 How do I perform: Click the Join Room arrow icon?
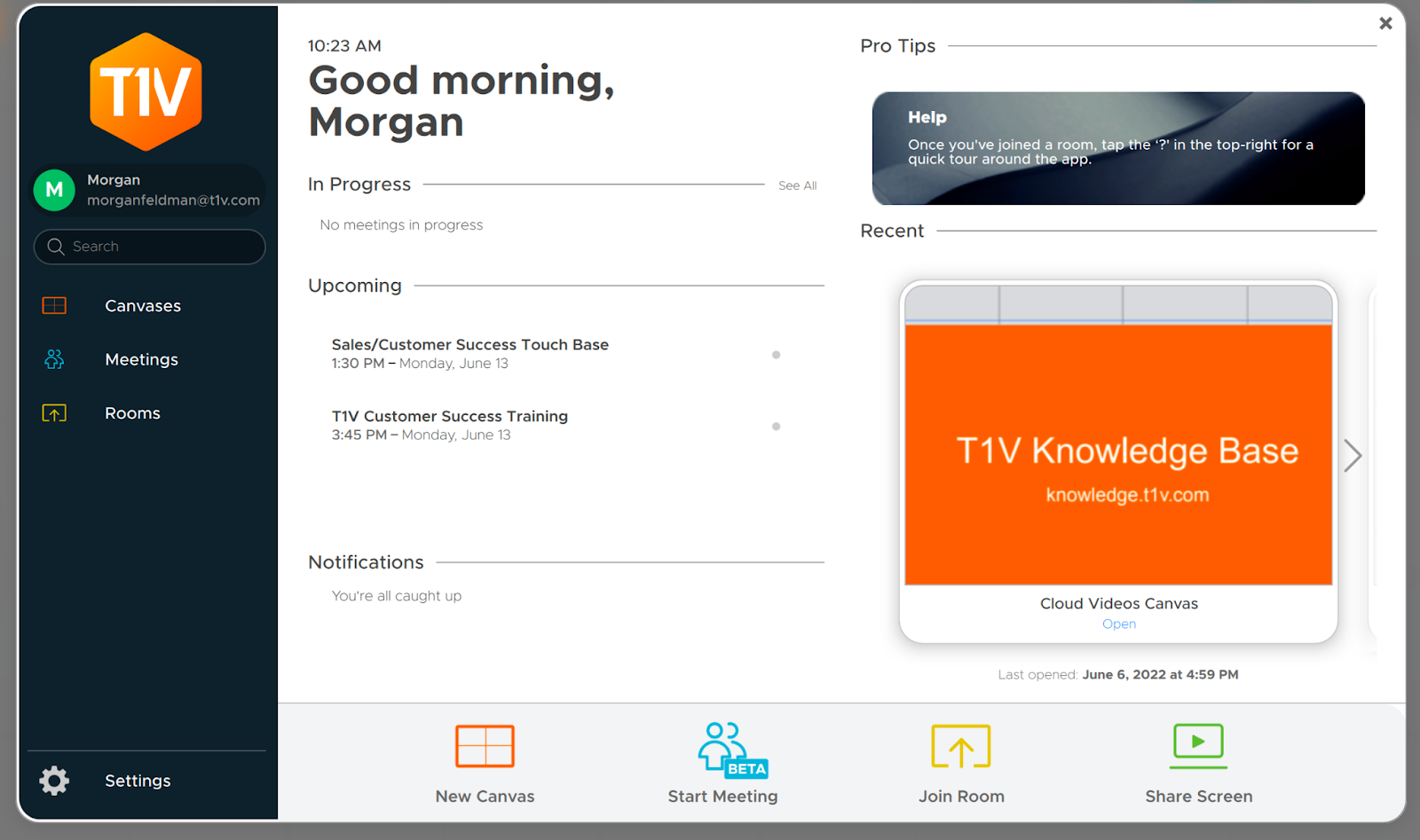pos(961,746)
